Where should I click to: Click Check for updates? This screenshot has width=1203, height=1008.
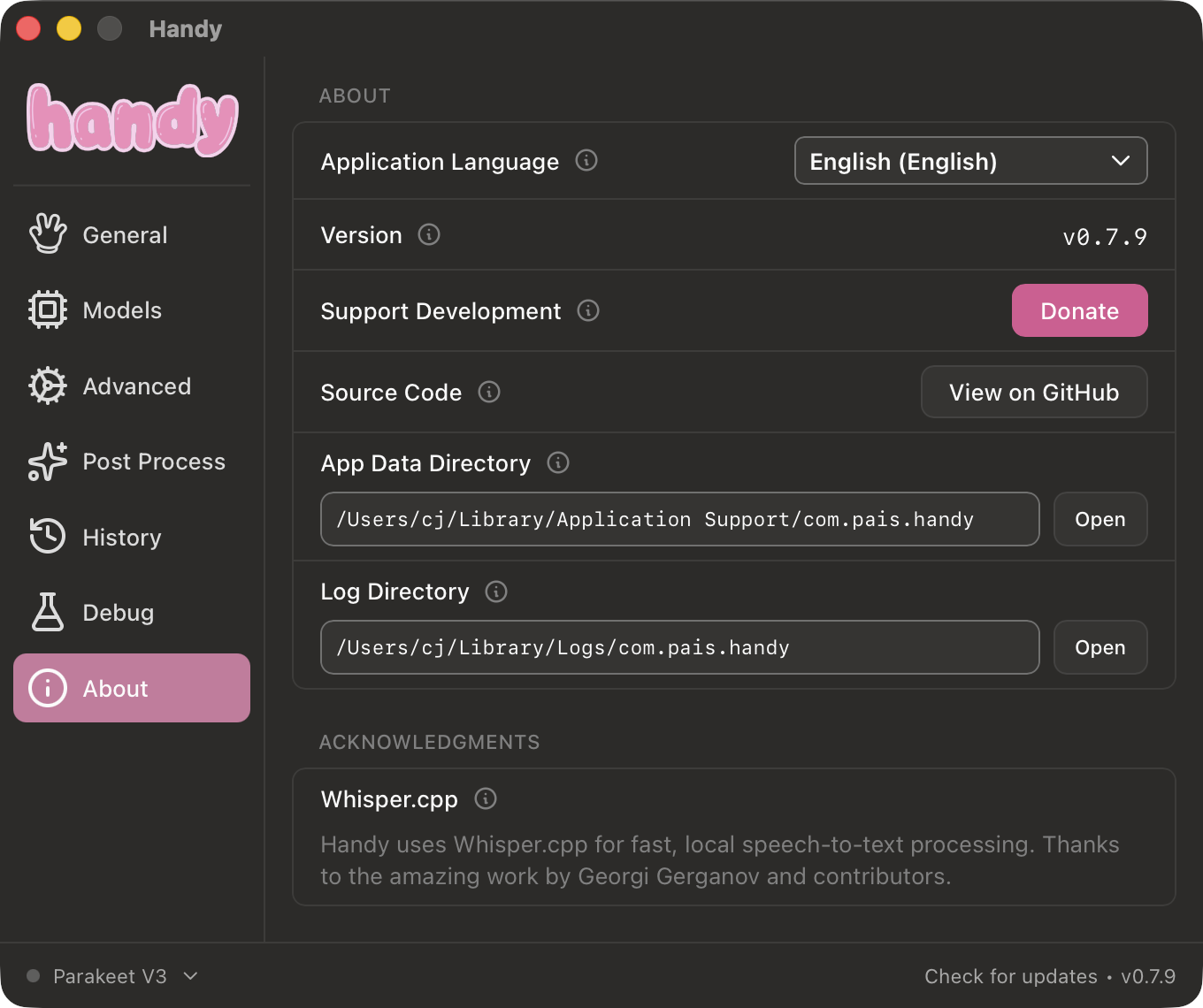1011,976
